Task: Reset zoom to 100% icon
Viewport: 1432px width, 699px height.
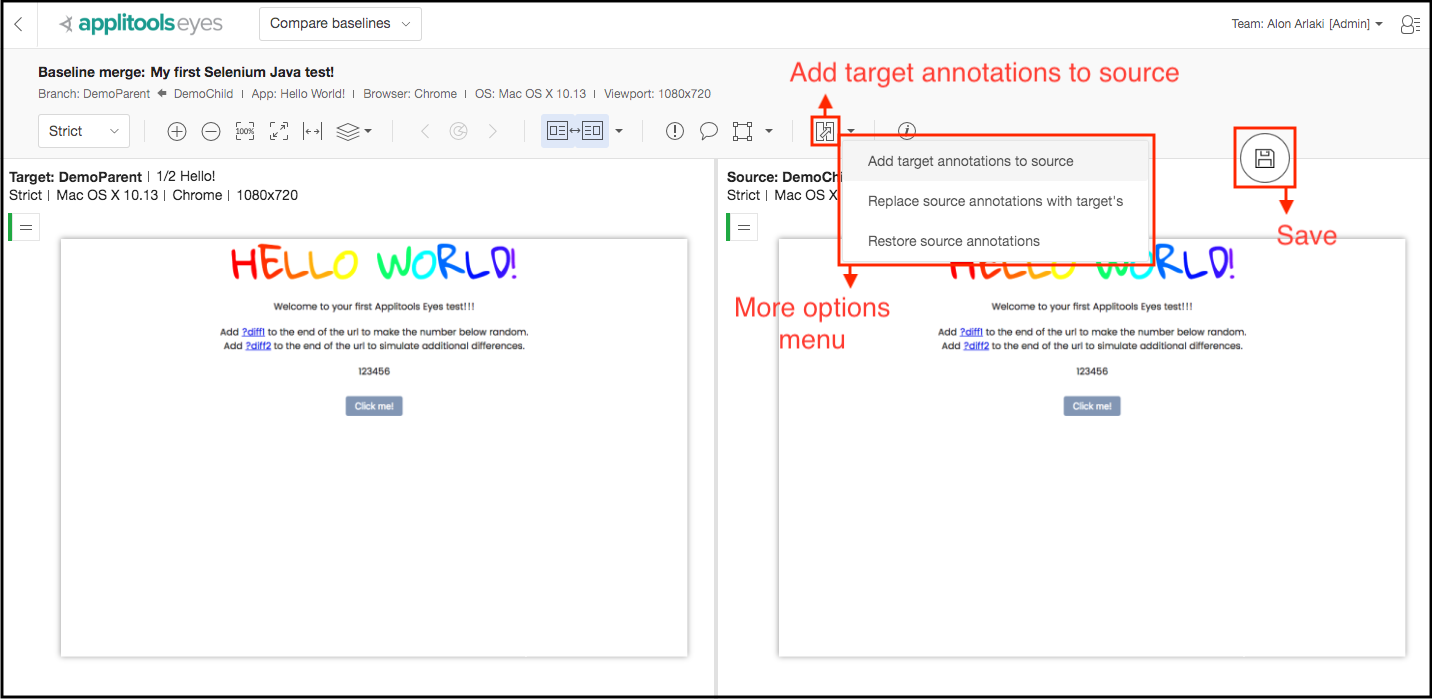Action: pyautogui.click(x=245, y=131)
